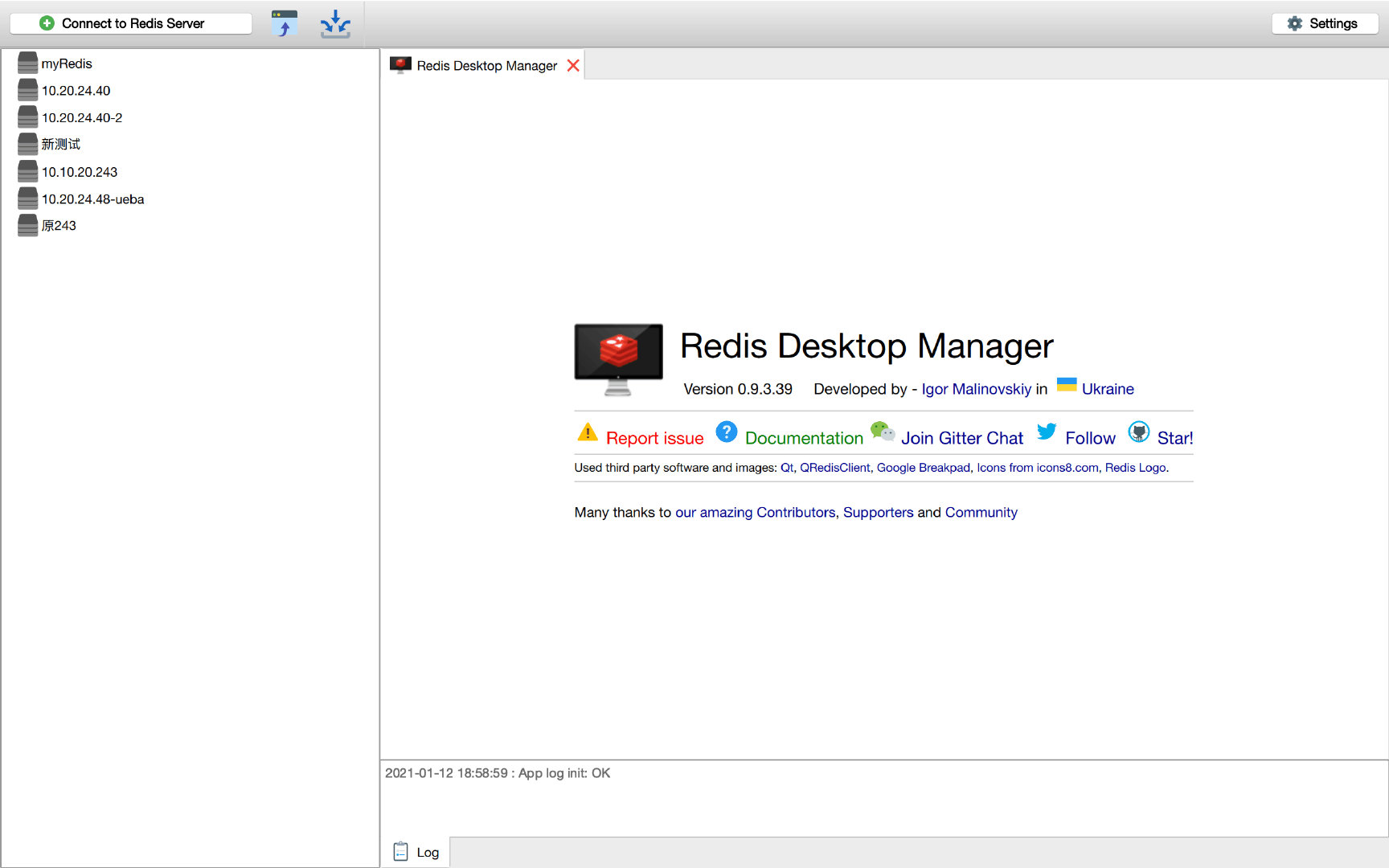This screenshot has width=1389, height=868.
Task: Open our amazing Contributors link
Action: (755, 513)
